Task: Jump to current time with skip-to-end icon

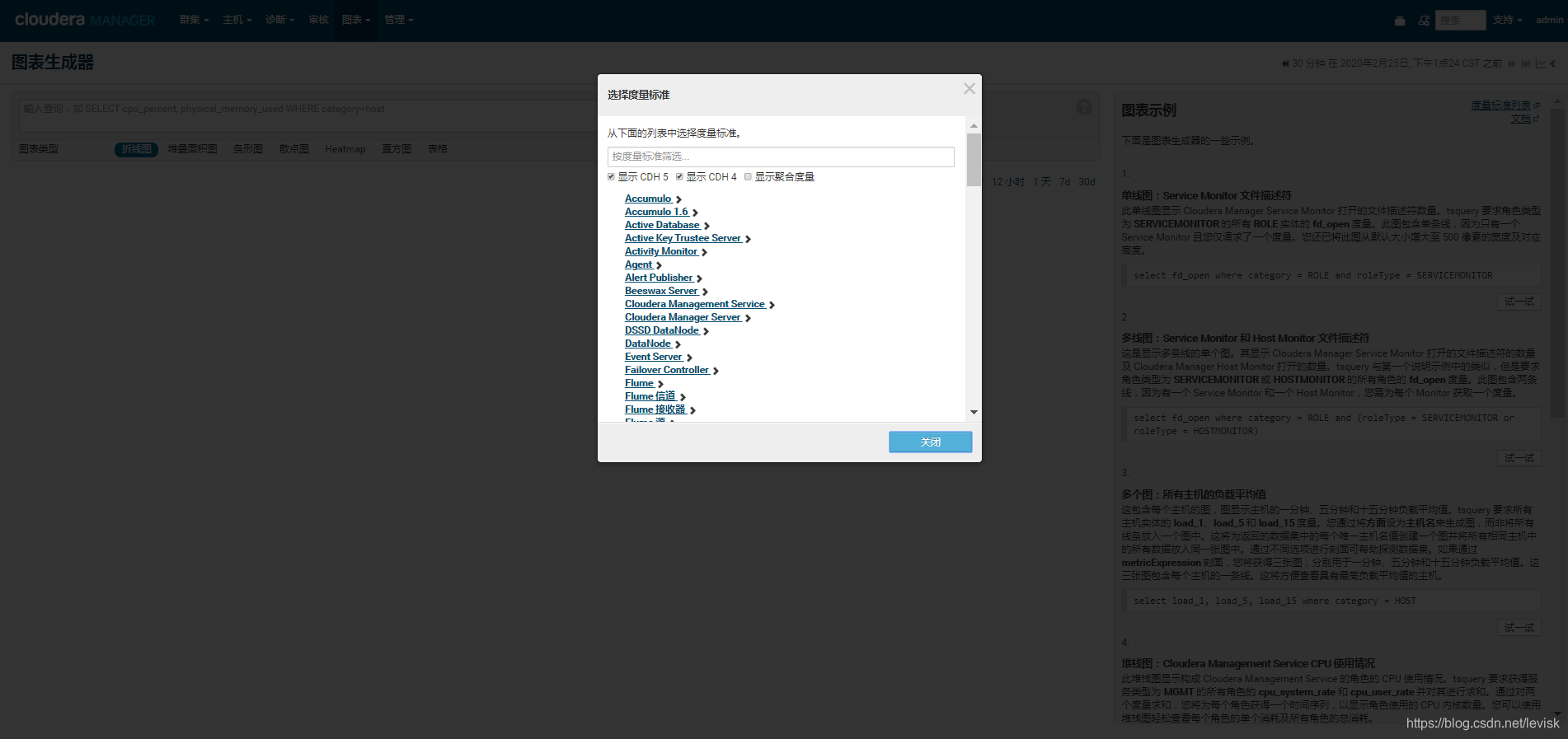Action: pyautogui.click(x=1526, y=63)
